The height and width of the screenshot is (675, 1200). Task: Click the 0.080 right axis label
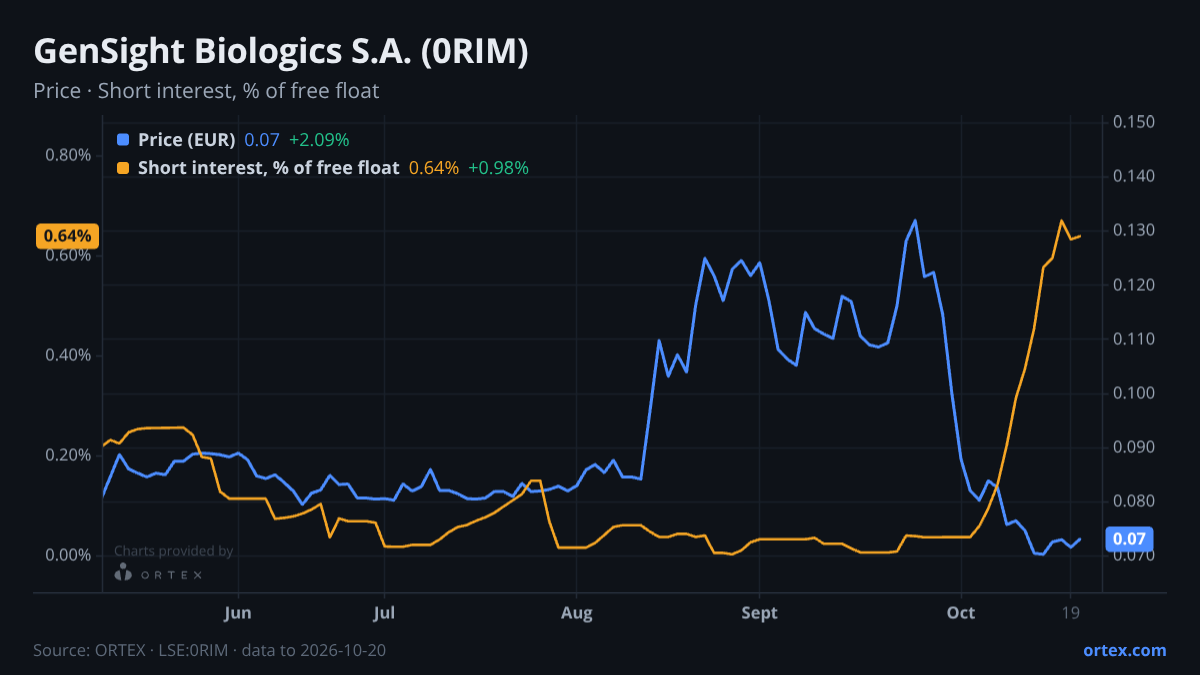(1134, 501)
